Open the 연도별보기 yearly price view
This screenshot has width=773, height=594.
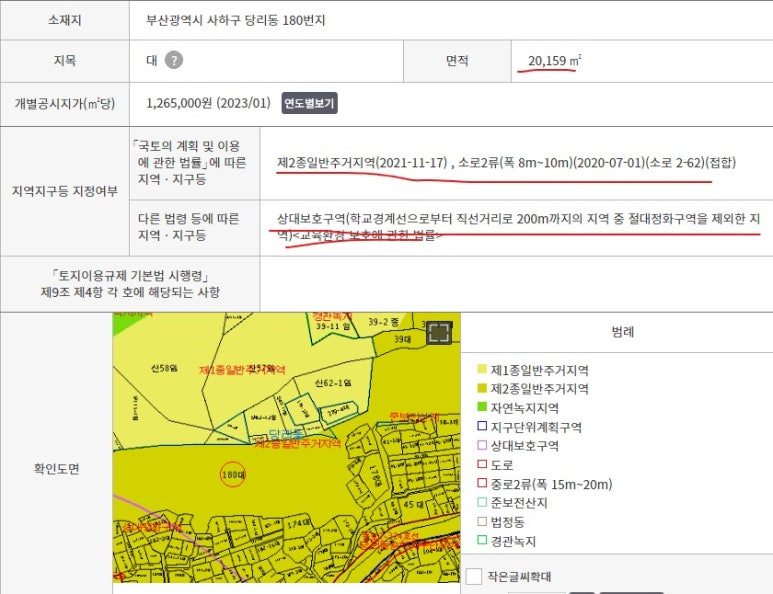(x=309, y=103)
